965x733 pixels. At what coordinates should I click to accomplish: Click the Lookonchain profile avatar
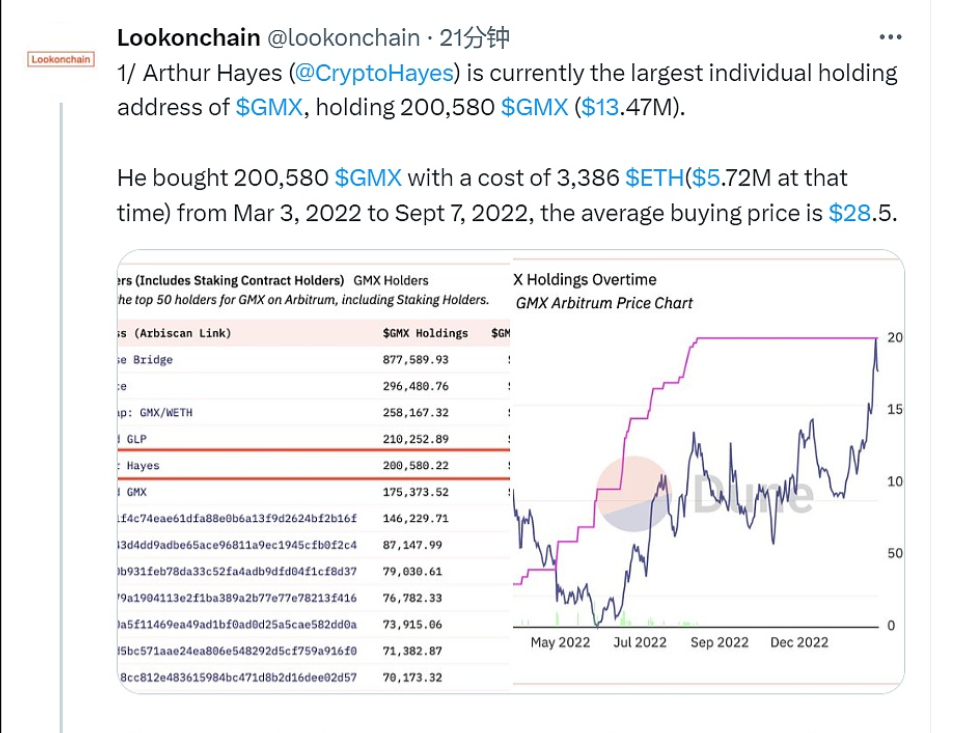[x=60, y=59]
